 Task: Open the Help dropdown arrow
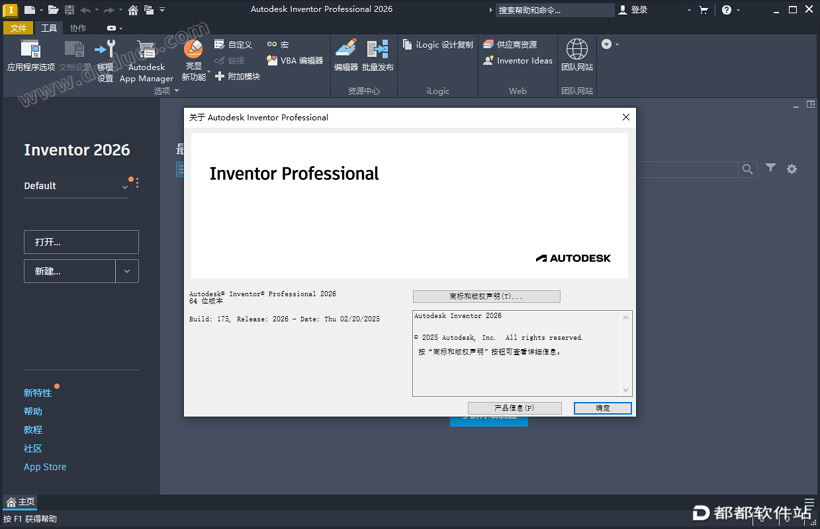[738, 10]
